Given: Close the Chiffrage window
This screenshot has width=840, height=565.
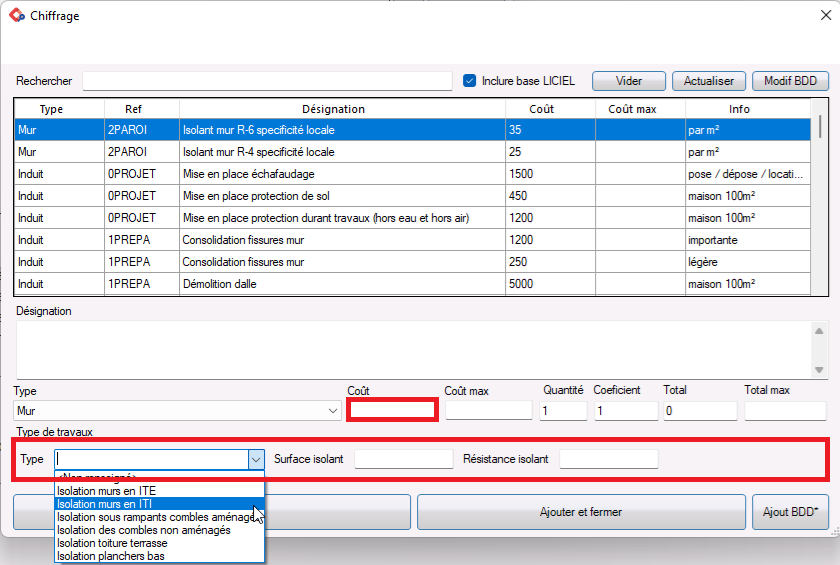Looking at the screenshot, I should coord(826,16).
